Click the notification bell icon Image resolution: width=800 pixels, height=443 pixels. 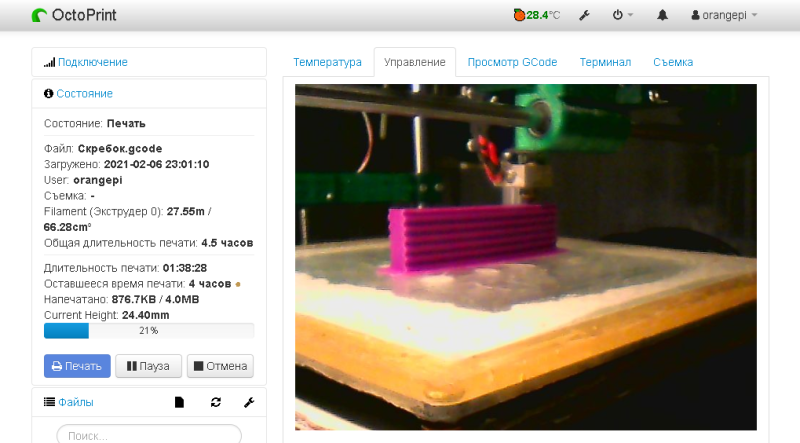point(662,15)
